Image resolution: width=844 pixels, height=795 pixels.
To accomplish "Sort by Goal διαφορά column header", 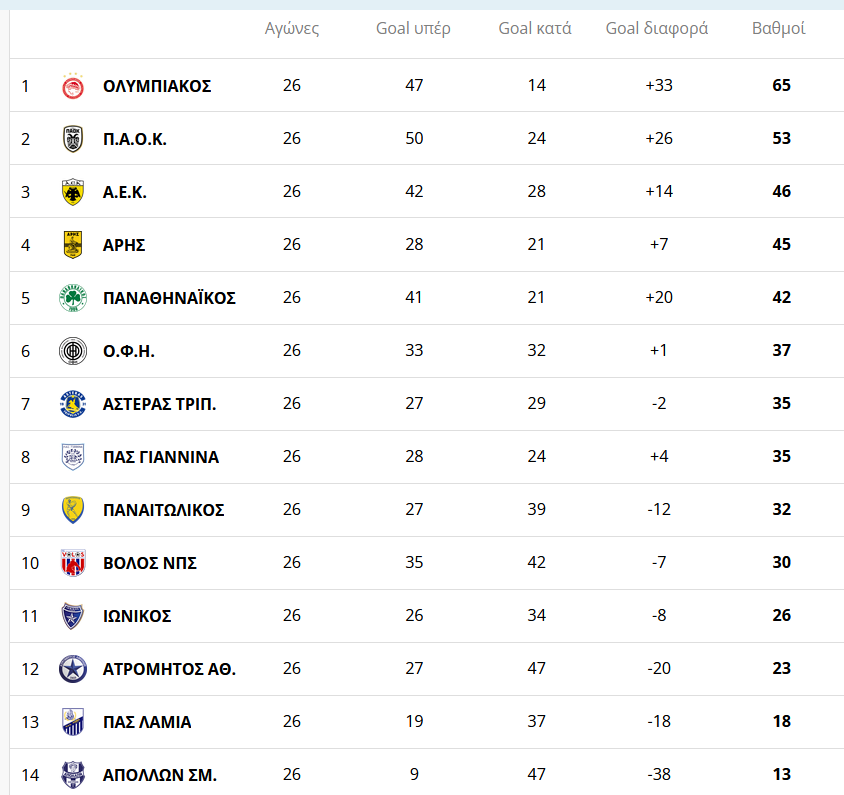I will (x=657, y=28).
